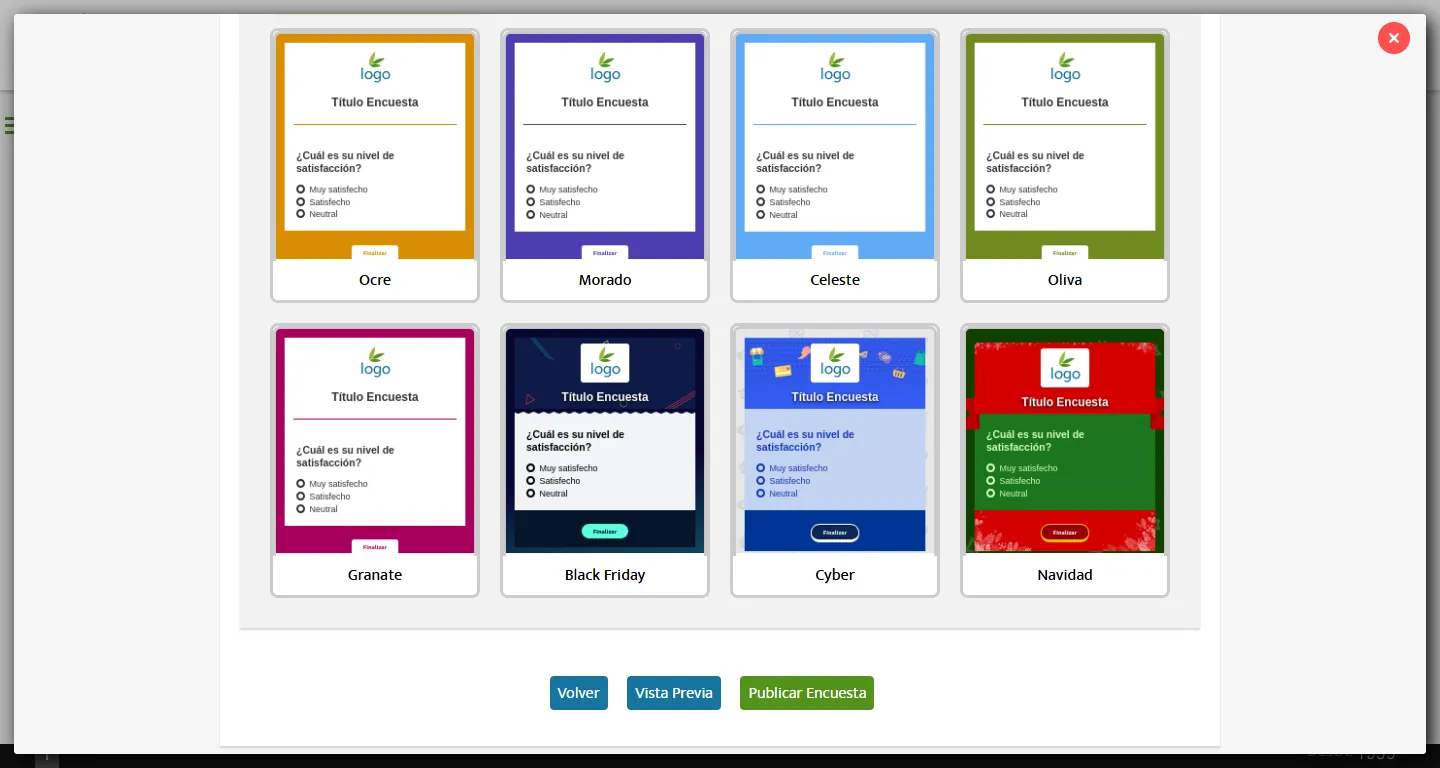Select 'Muy satisfecho' radio in the Cyber preview
This screenshot has height=768, width=1440.
(761, 468)
